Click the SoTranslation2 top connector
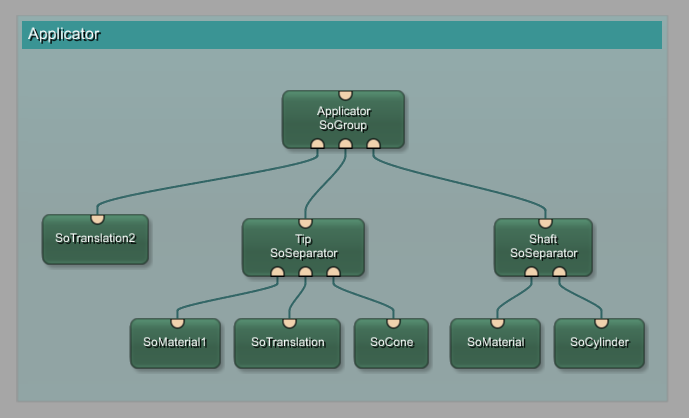The image size is (689, 418). tap(97, 219)
